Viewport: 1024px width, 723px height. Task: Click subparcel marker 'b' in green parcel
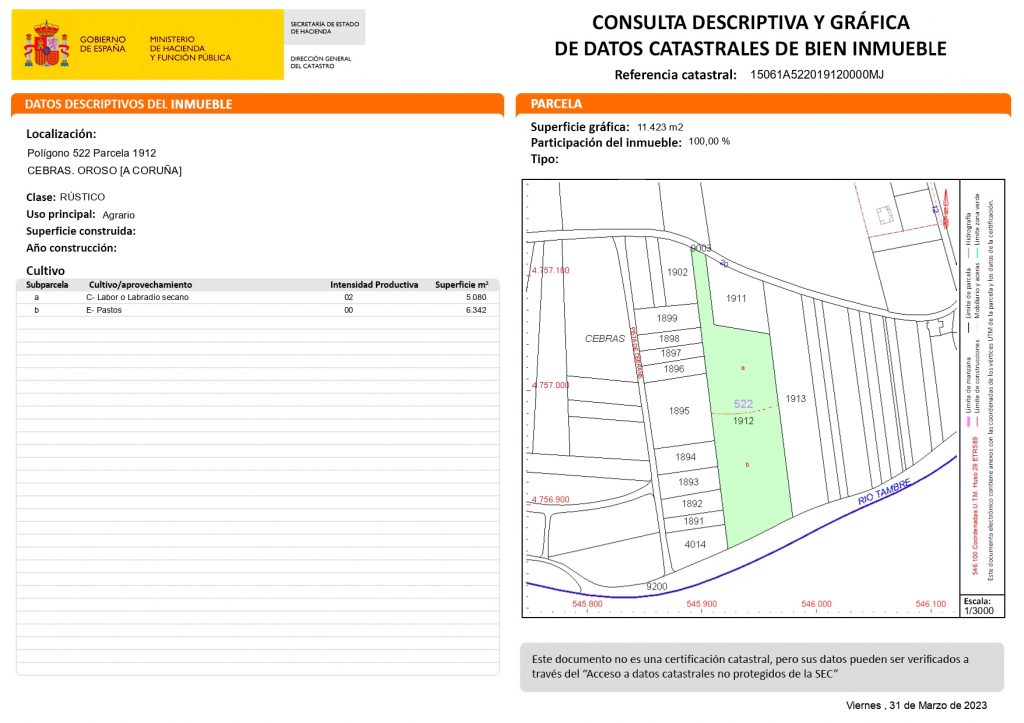(747, 464)
